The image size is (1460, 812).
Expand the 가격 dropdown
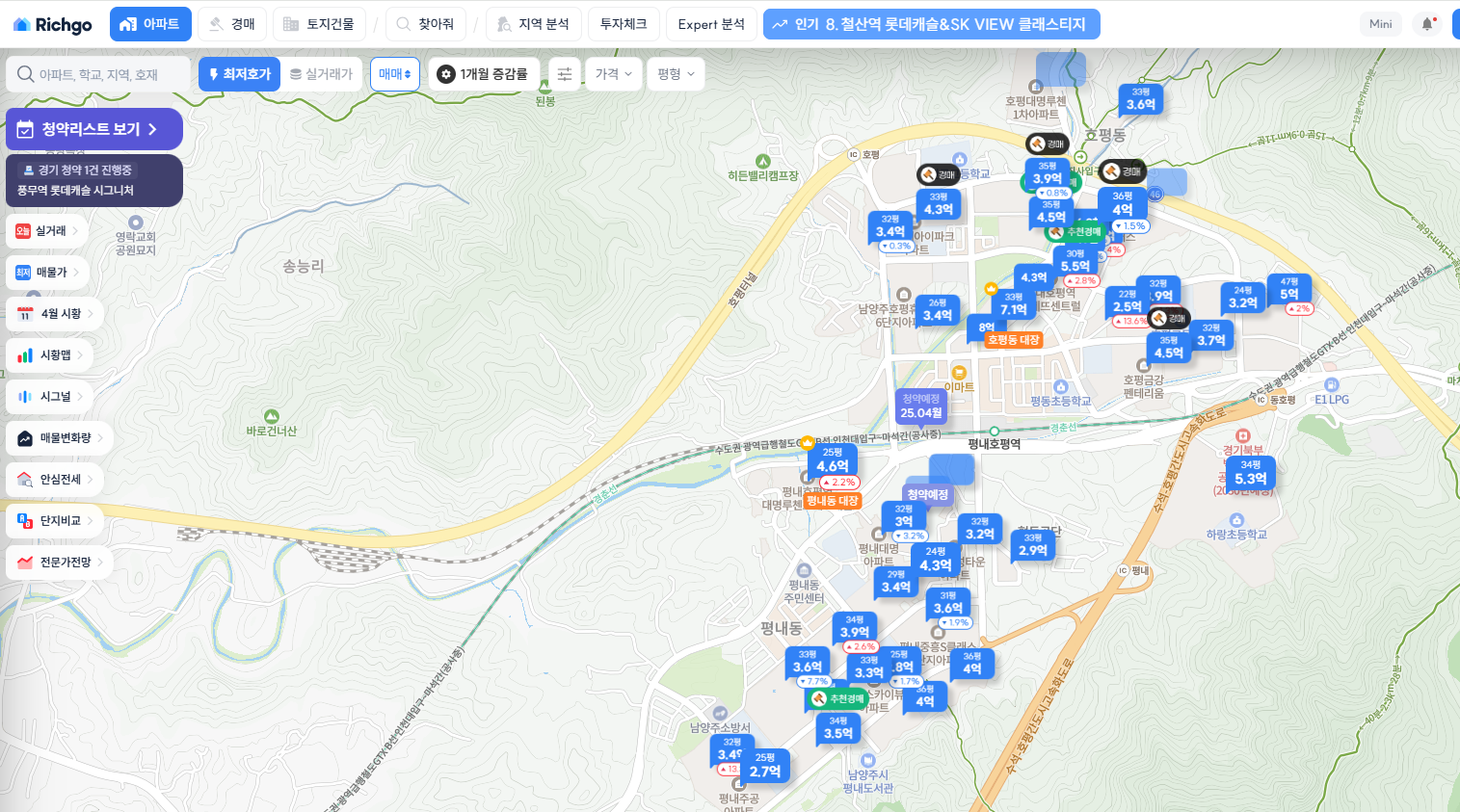point(614,74)
